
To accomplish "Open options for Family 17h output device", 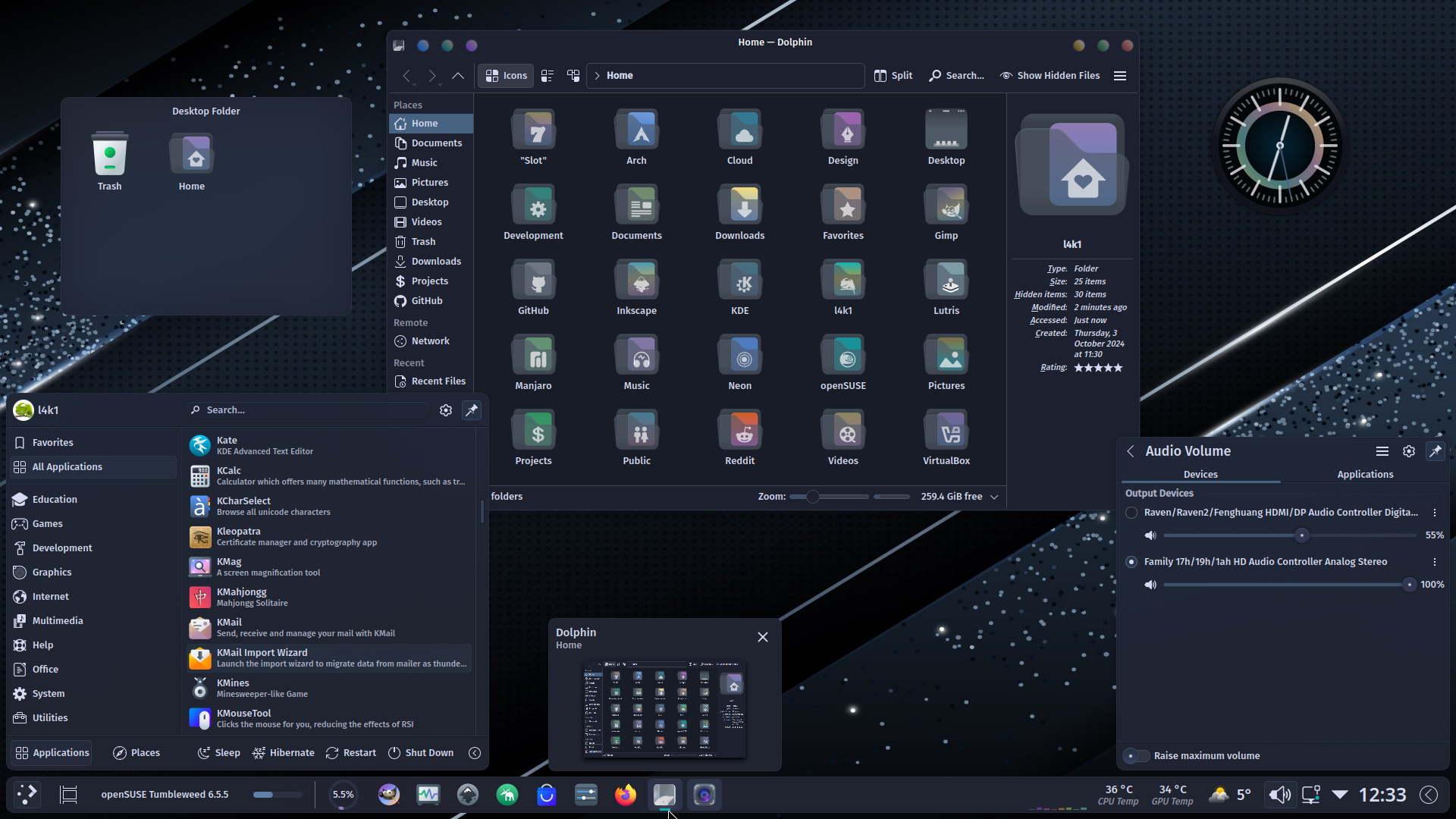I will point(1435,562).
